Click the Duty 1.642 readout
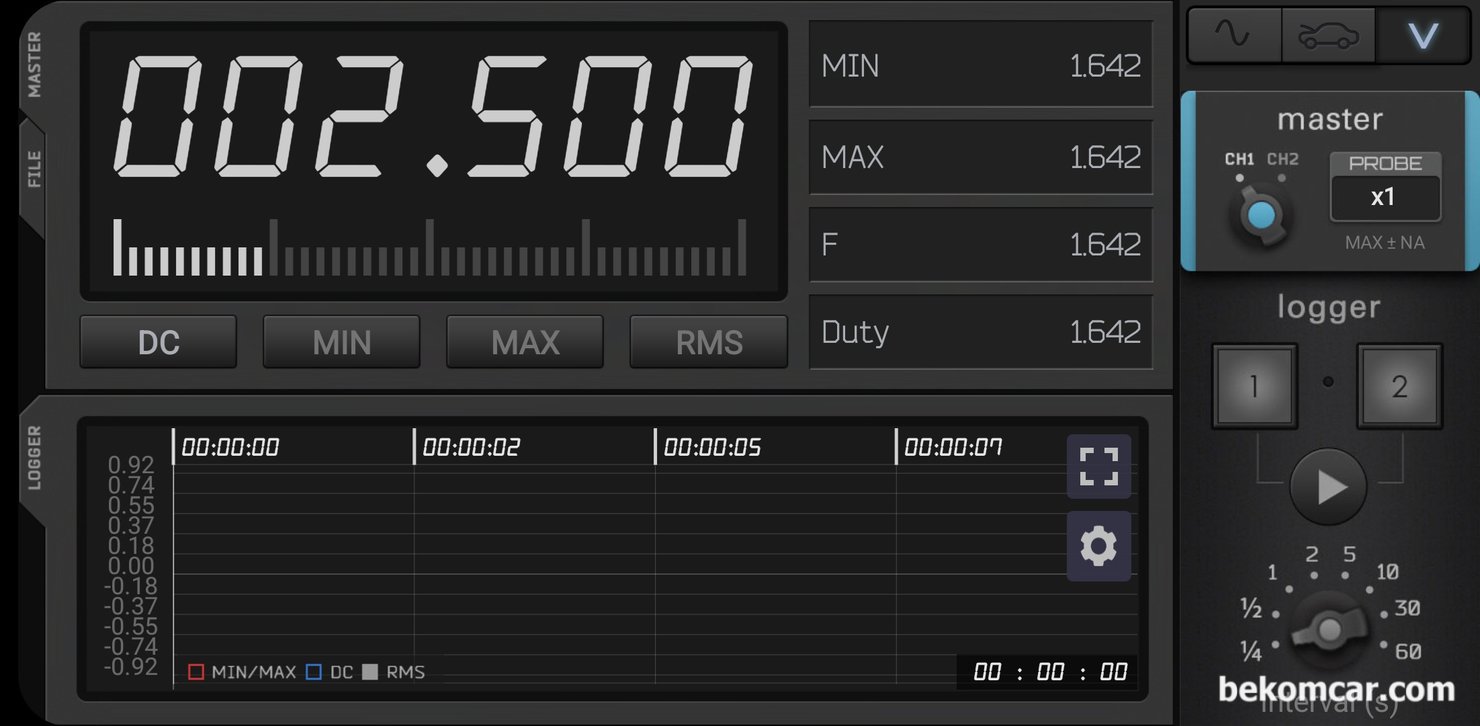The image size is (1480, 726). point(980,332)
